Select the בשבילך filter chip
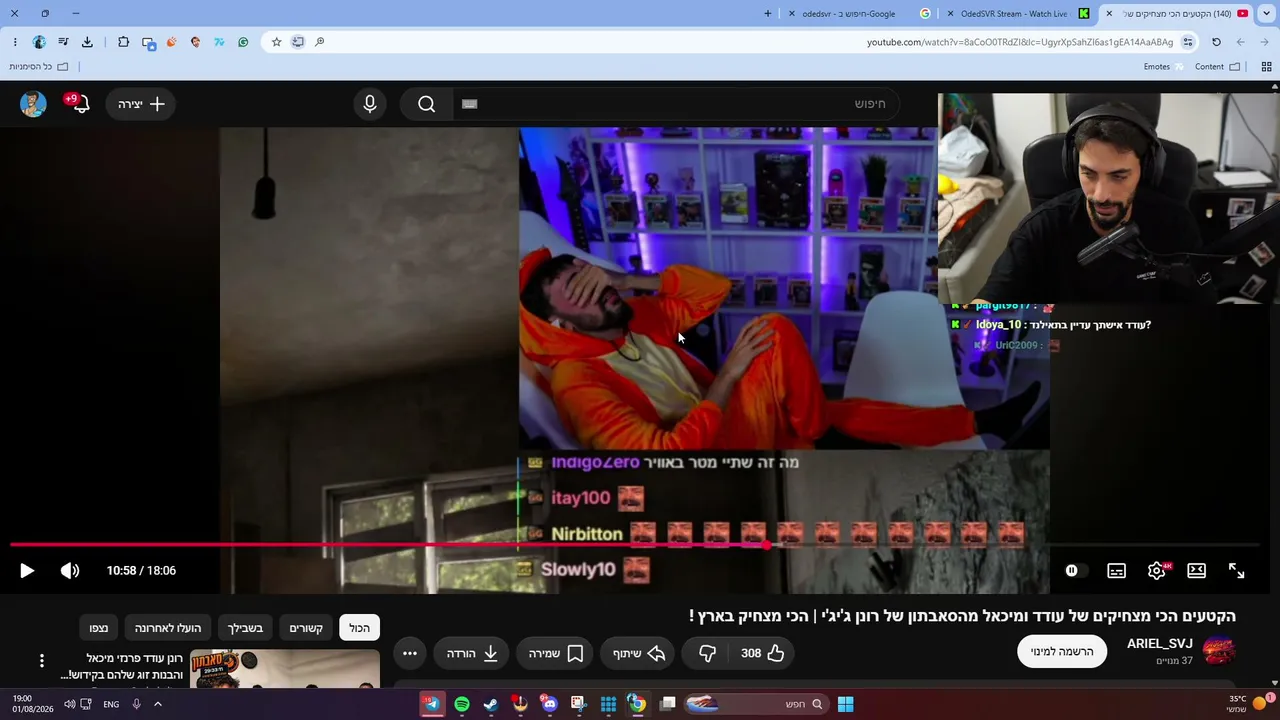1280x720 pixels. click(245, 628)
